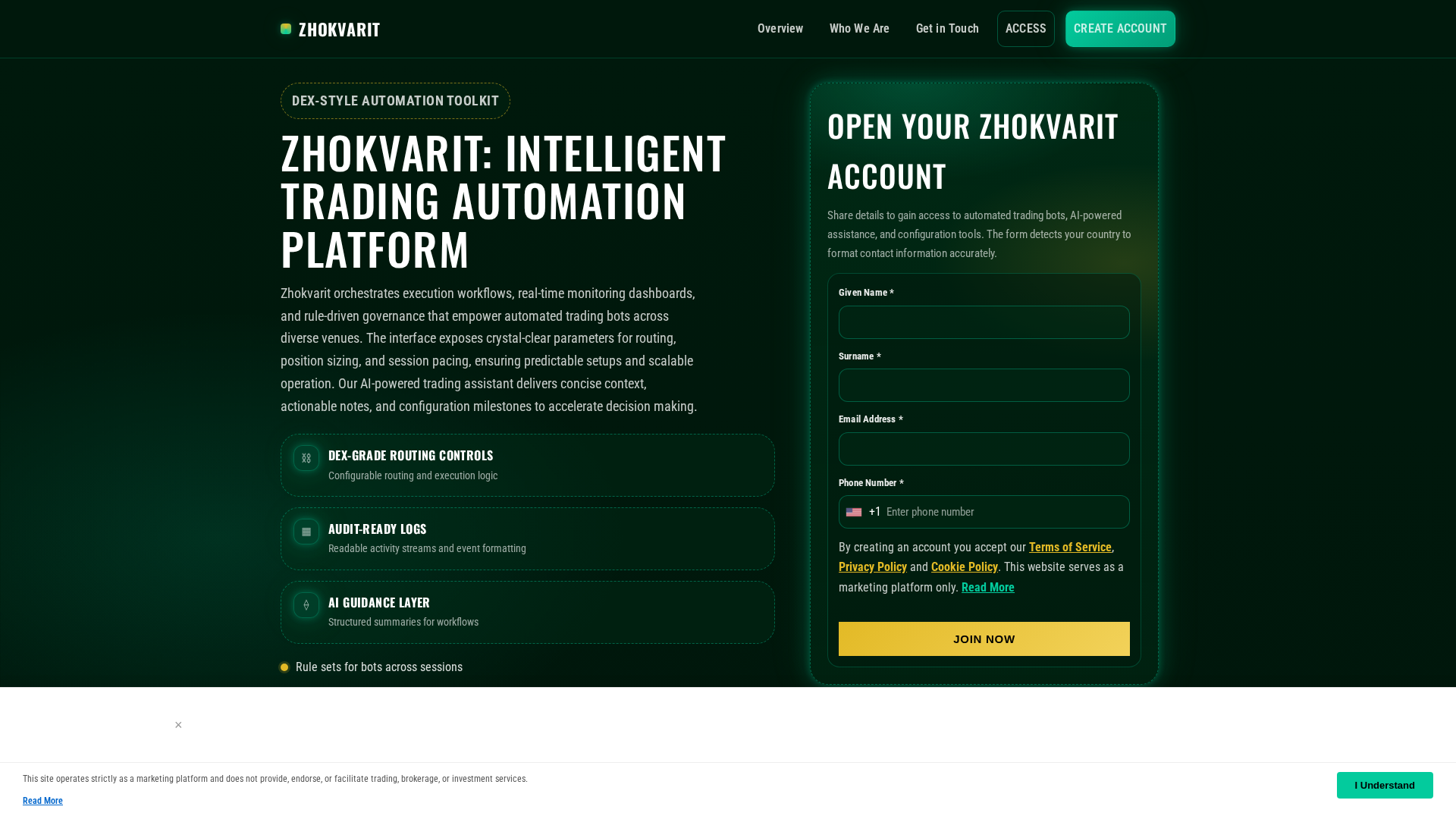Viewport: 1456px width, 819px height.
Task: Click the yellow bullet beside Rule sets
Action: pyautogui.click(x=284, y=667)
